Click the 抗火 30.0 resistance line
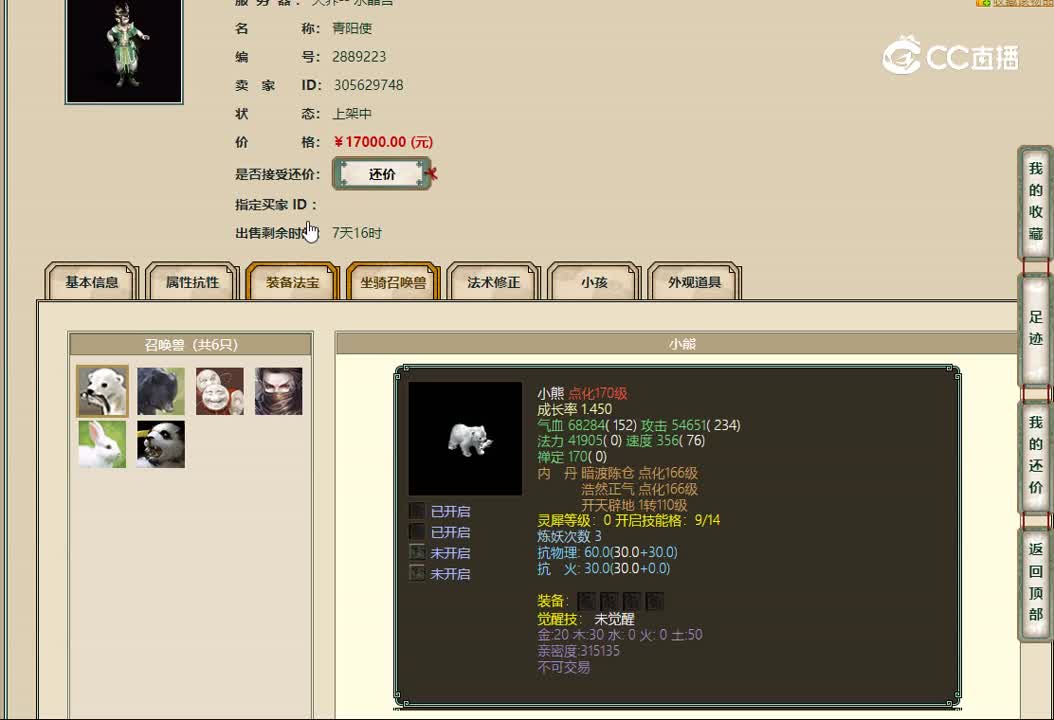This screenshot has width=1054, height=720. (x=604, y=569)
